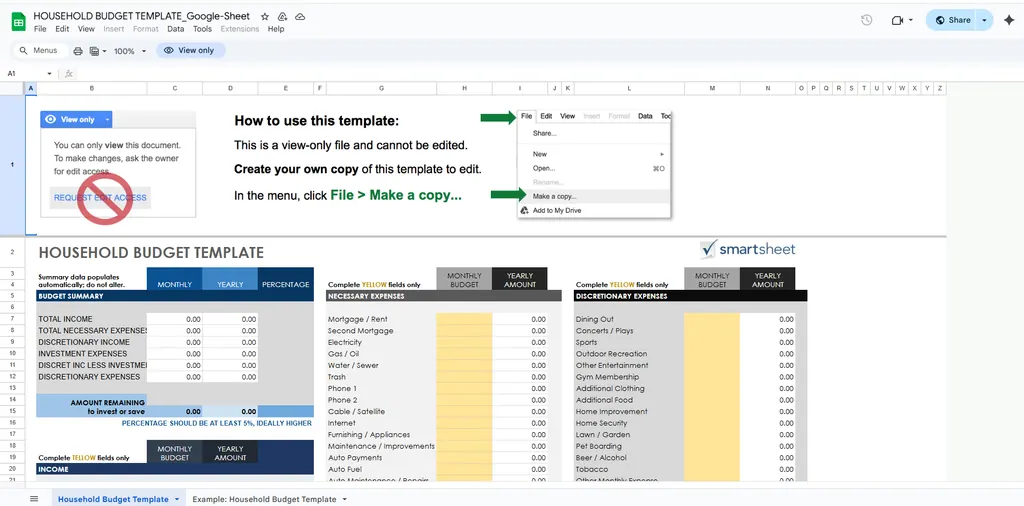The width and height of the screenshot is (1024, 506).
Task: Click the Share button
Action: [x=951, y=20]
